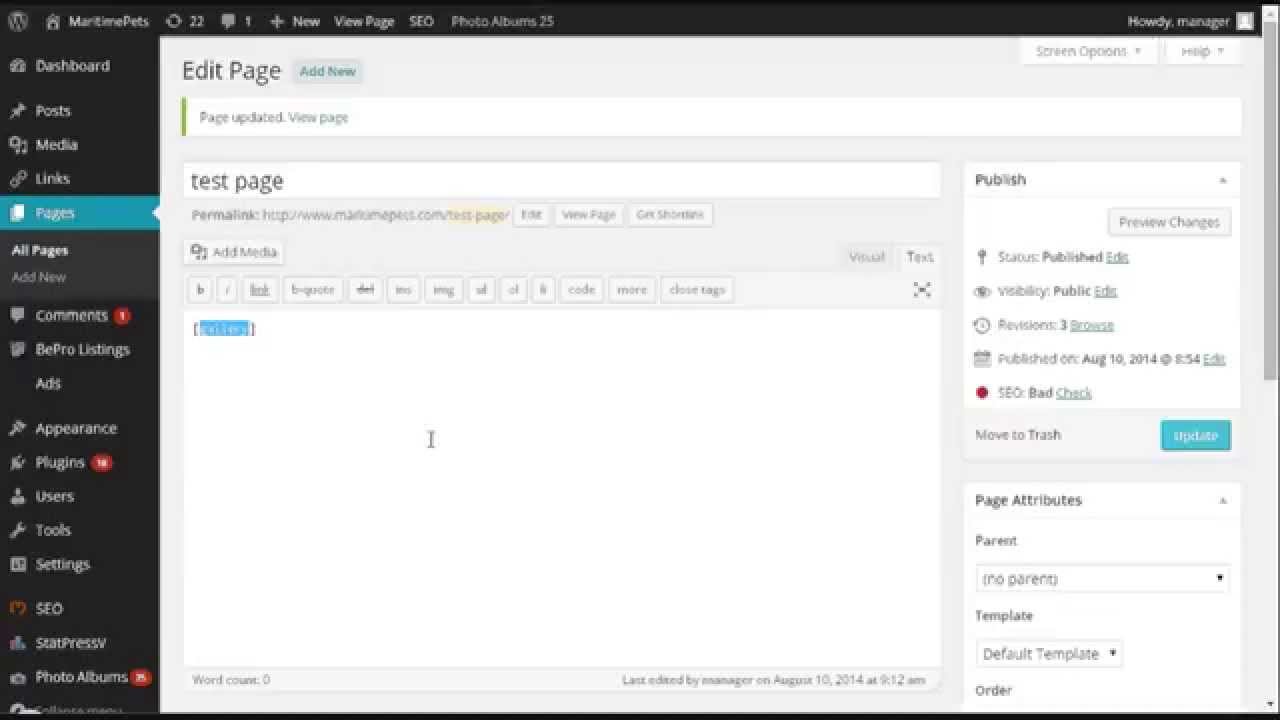Open All Pages submenu item
Viewport: 1280px width, 720px height.
click(x=40, y=250)
